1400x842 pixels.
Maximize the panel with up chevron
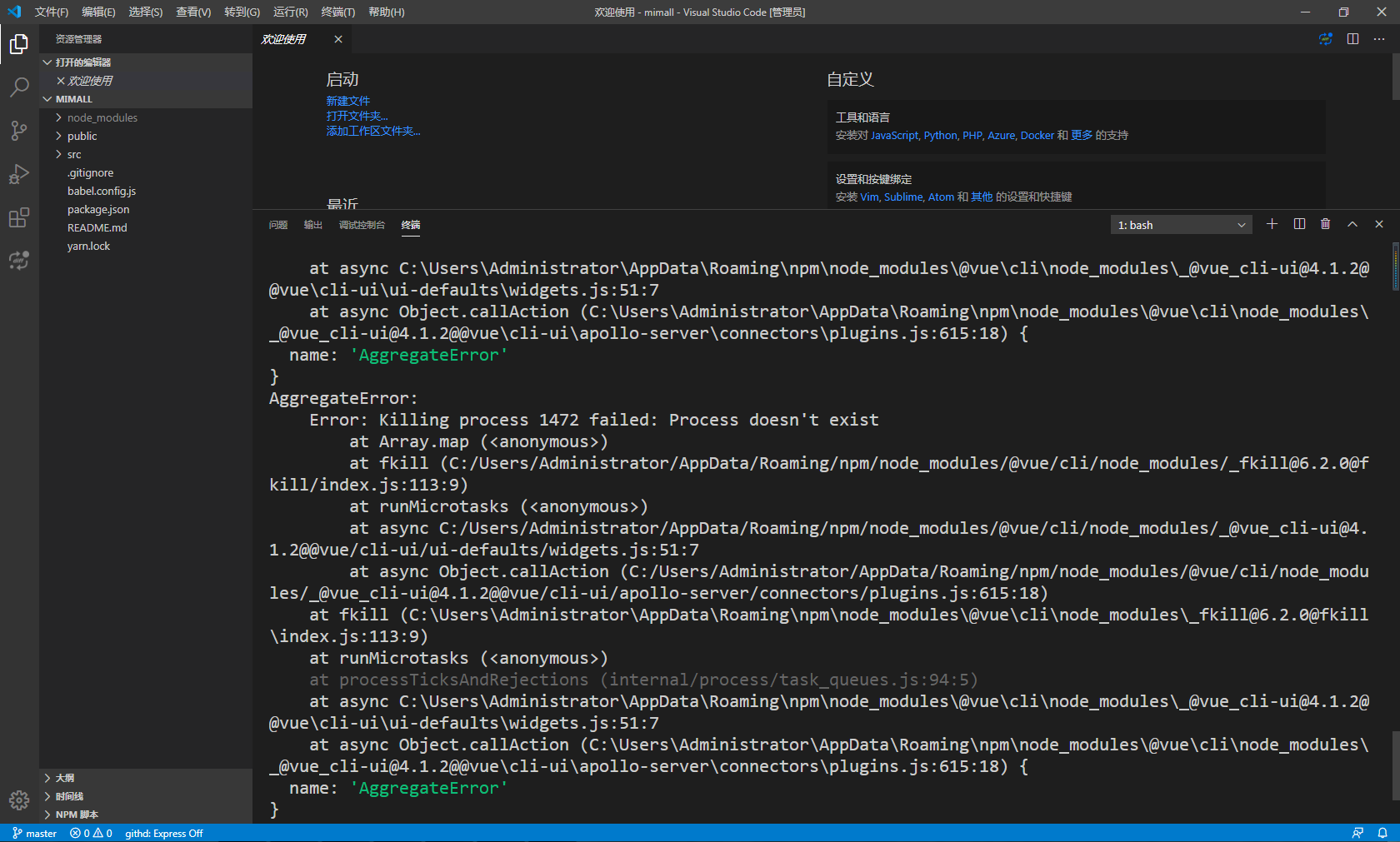coord(1352,224)
